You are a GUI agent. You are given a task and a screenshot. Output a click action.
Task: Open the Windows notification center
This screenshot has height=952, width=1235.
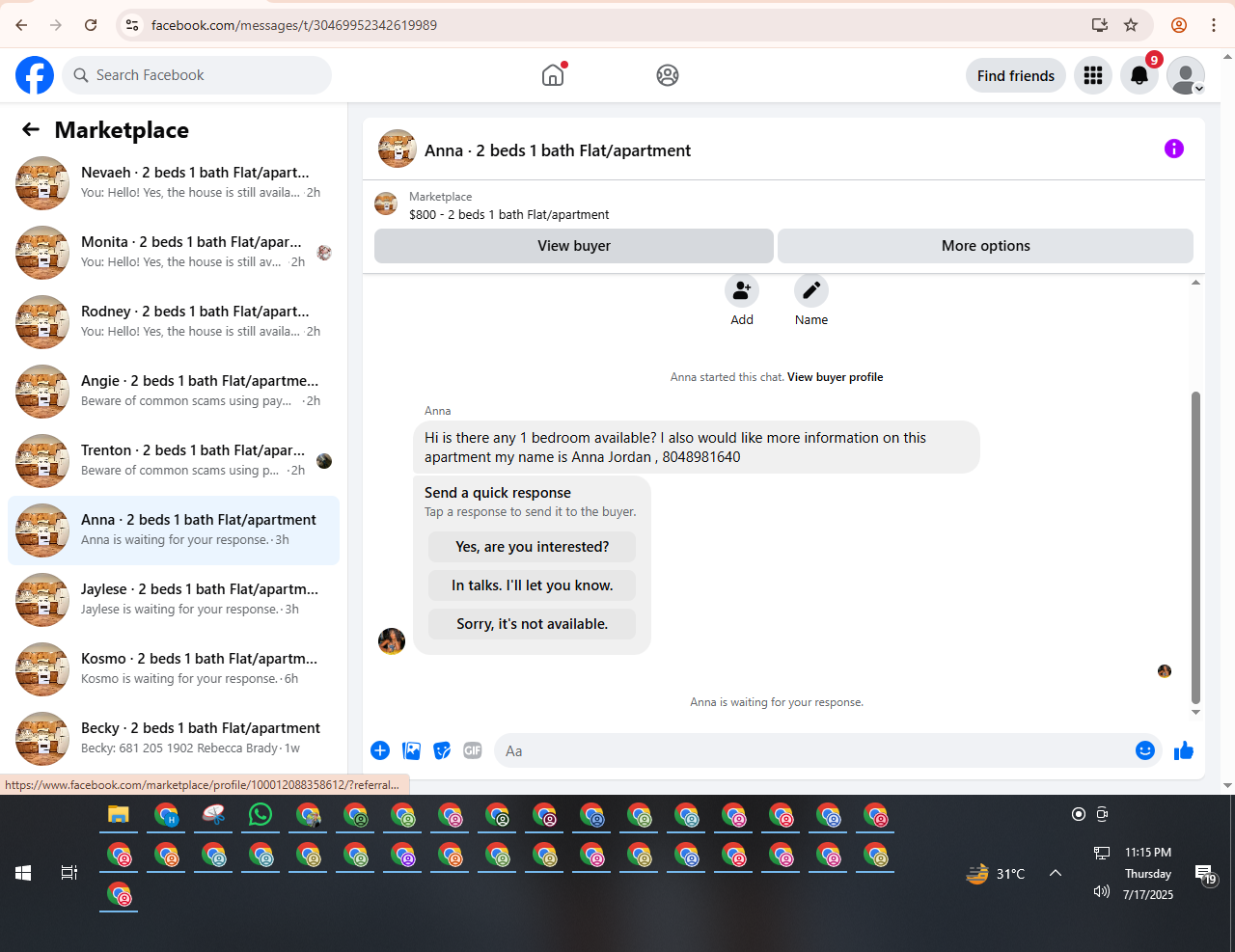click(1206, 874)
